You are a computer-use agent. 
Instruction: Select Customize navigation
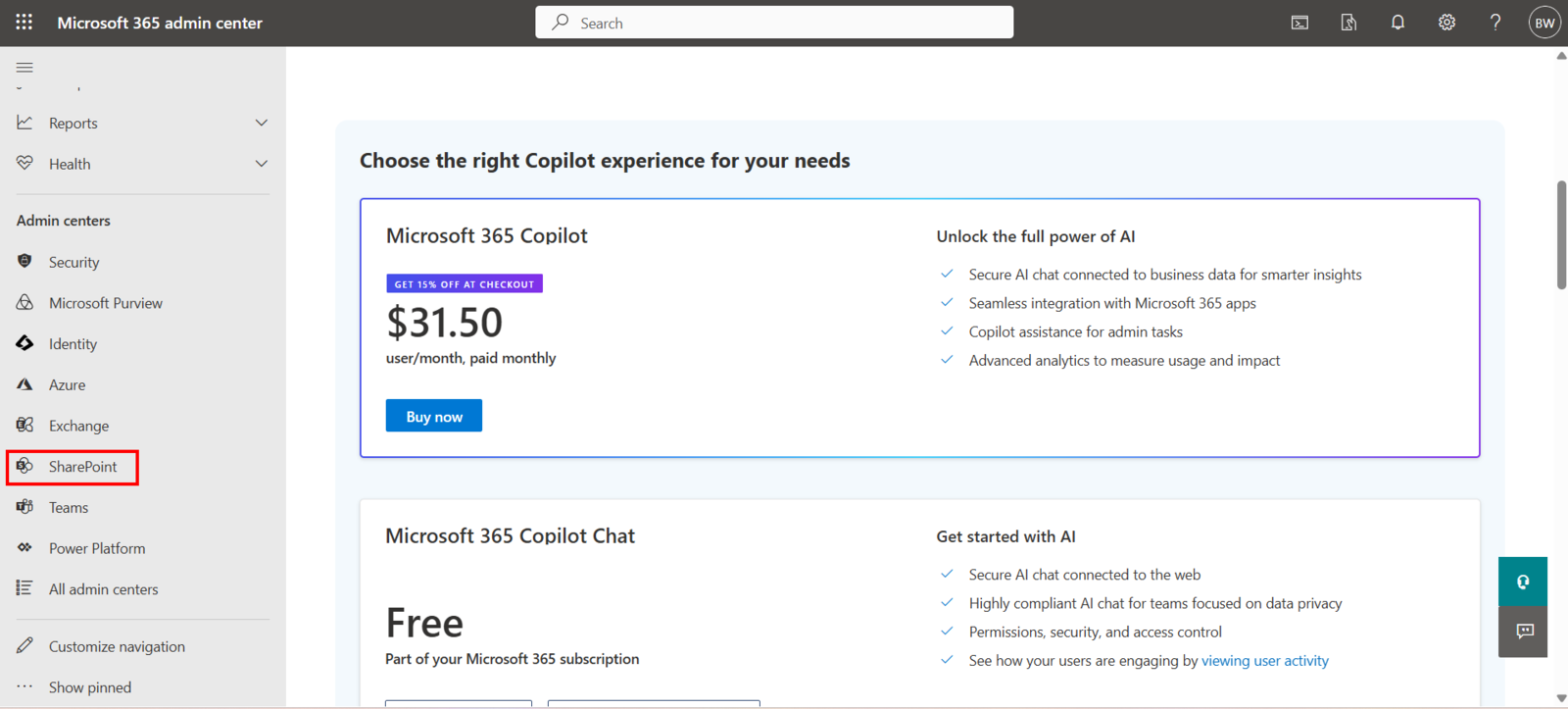tap(117, 646)
